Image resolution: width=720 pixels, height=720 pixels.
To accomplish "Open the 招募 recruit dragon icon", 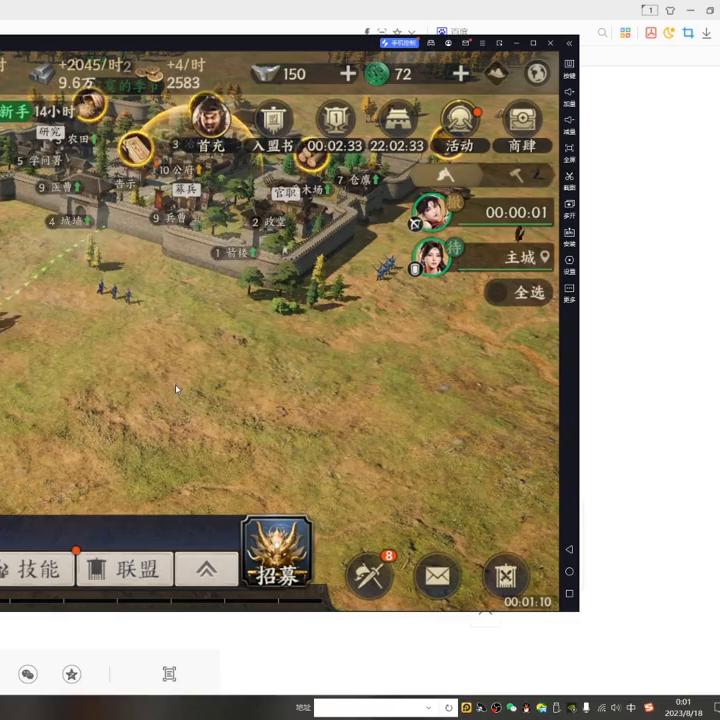I will point(277,551).
